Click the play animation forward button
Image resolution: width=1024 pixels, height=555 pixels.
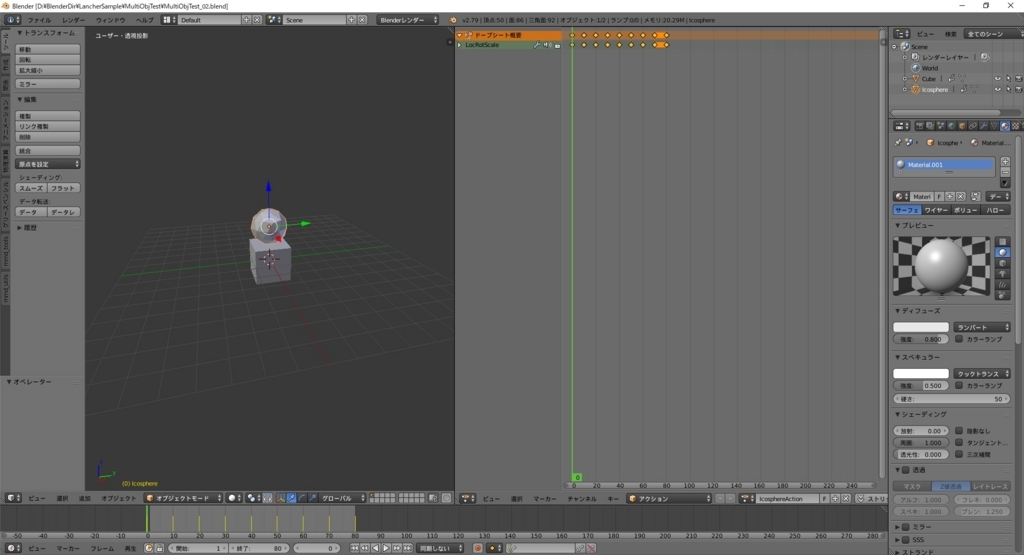coord(386,548)
